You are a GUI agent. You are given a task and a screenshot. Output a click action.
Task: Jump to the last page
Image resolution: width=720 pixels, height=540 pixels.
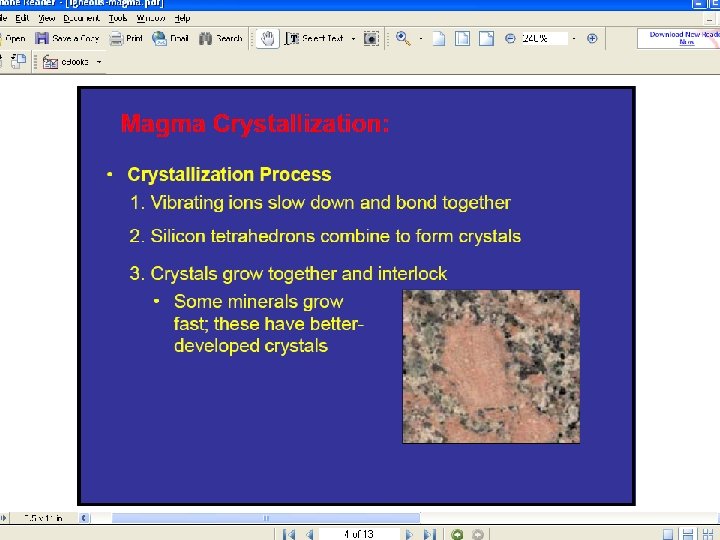point(430,534)
